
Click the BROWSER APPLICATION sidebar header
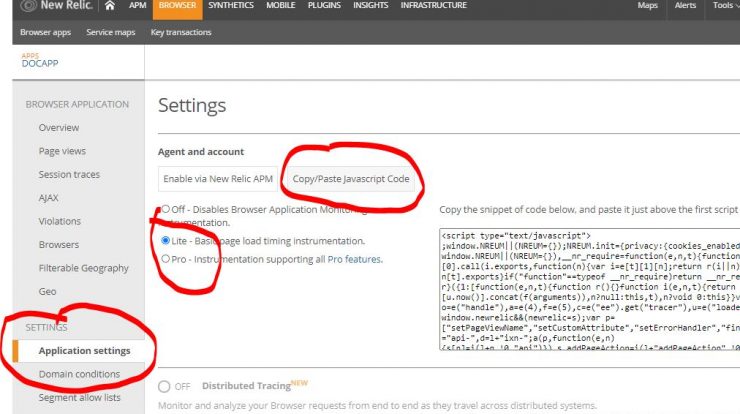77,104
